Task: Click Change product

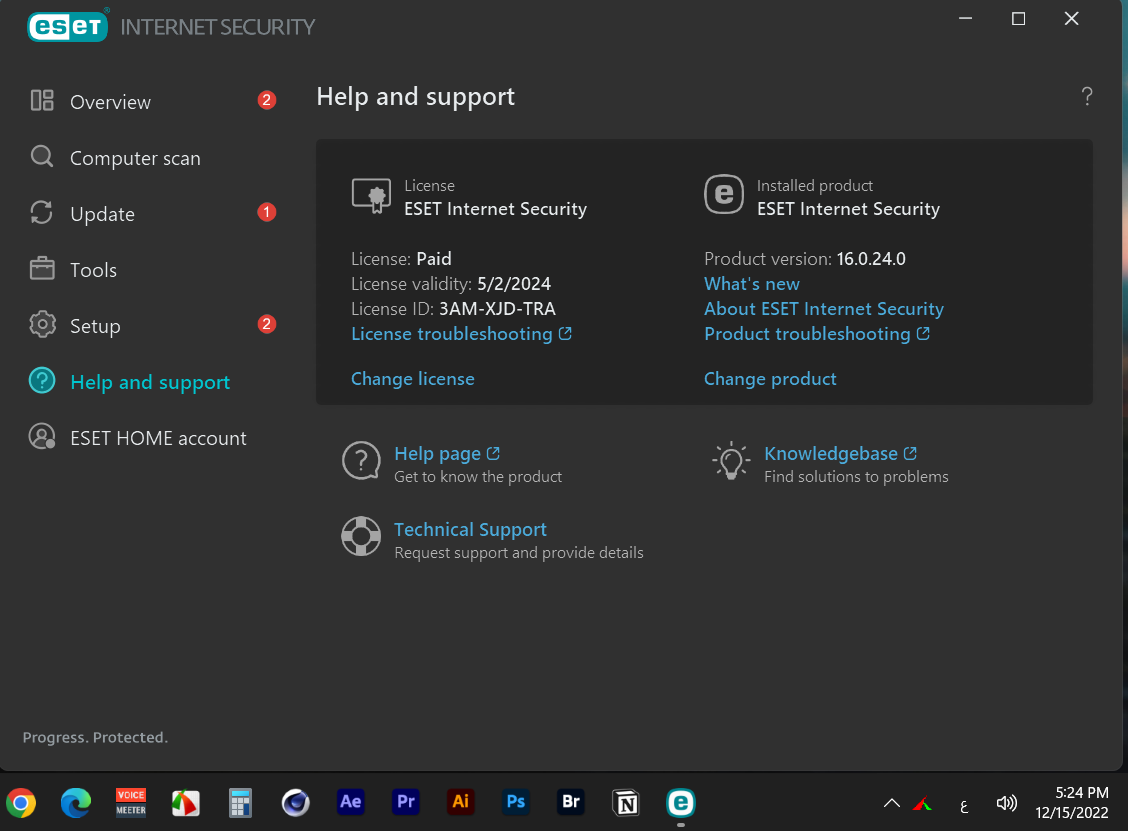Action: point(770,378)
